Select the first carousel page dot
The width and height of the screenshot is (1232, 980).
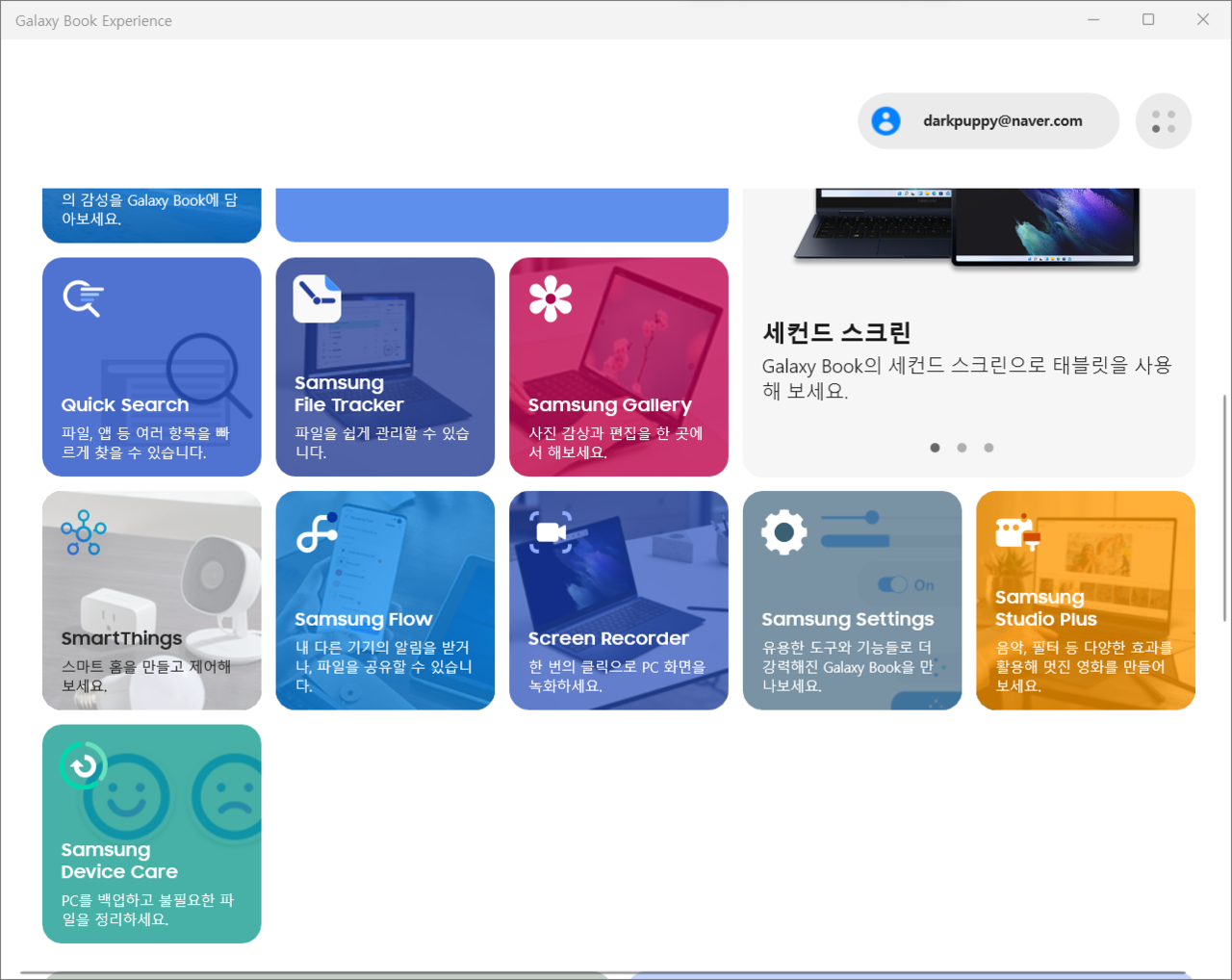pyautogui.click(x=935, y=448)
